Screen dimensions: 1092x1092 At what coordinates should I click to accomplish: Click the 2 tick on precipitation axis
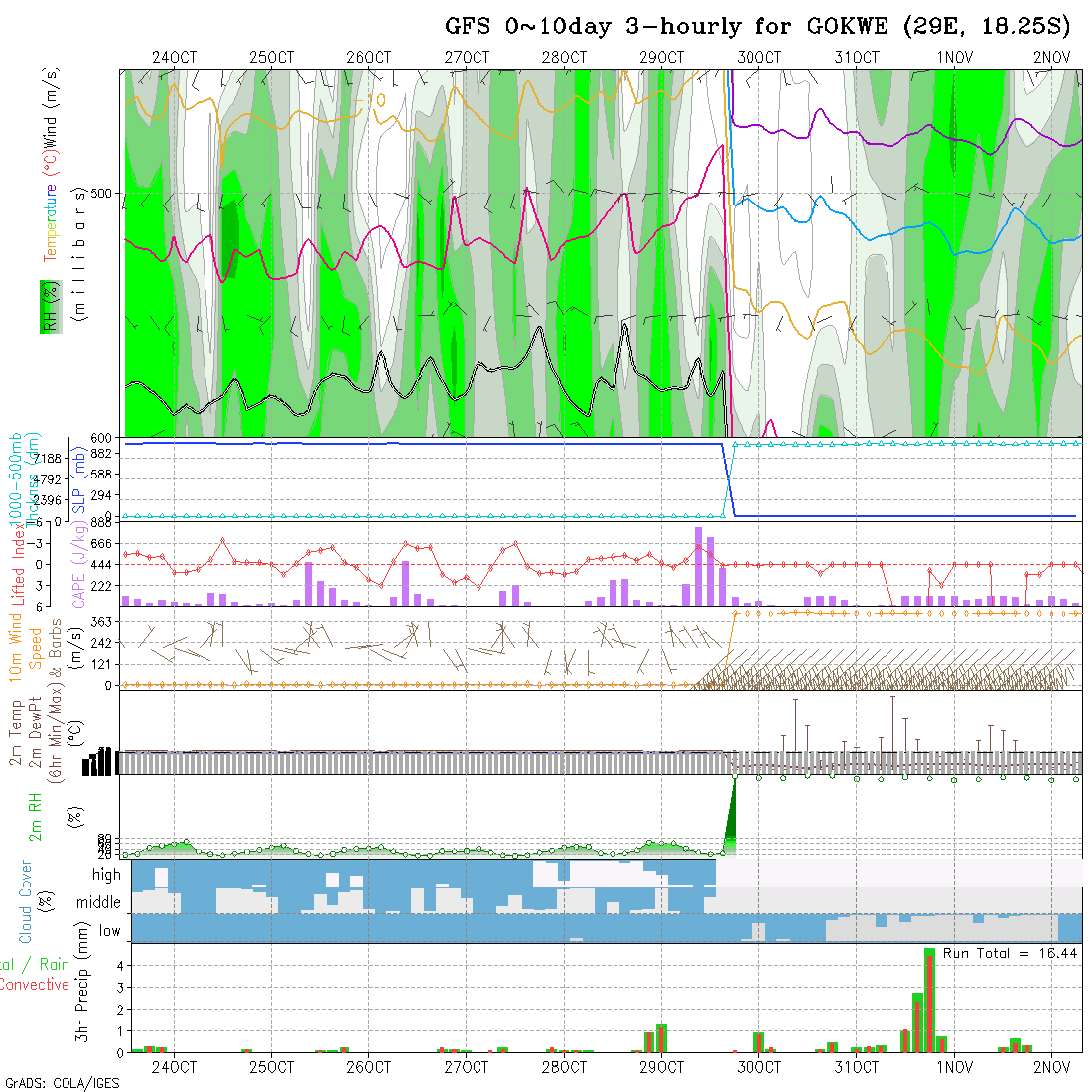click(120, 1010)
